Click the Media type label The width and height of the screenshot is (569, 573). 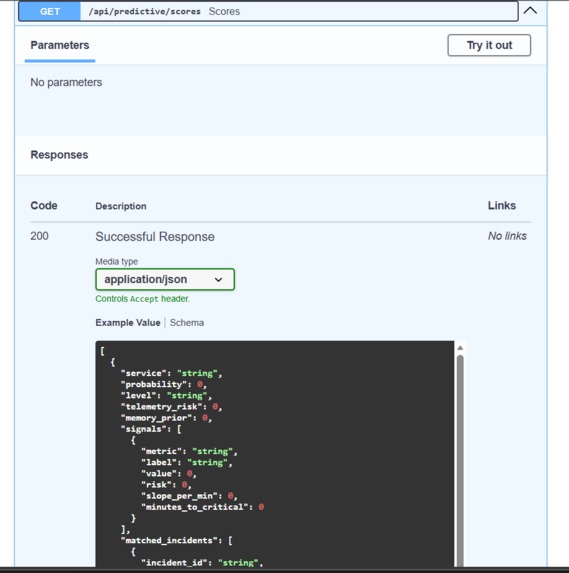pyautogui.click(x=117, y=262)
